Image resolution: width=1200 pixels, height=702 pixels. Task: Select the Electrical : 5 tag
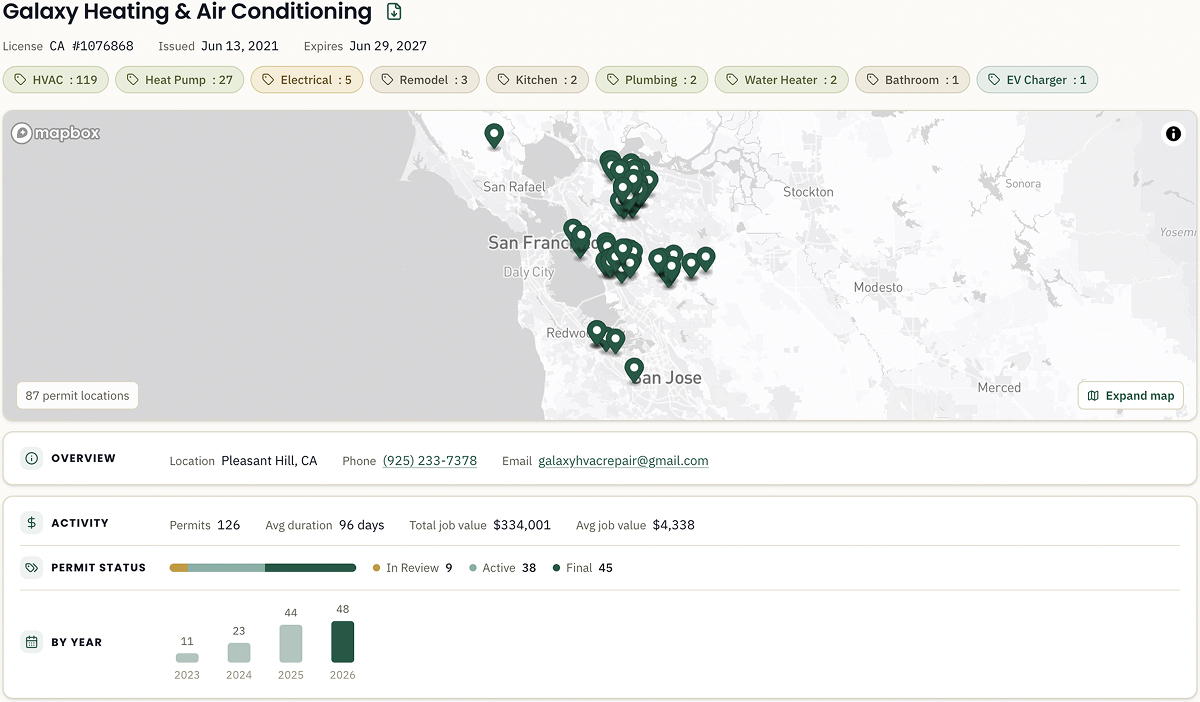306,80
